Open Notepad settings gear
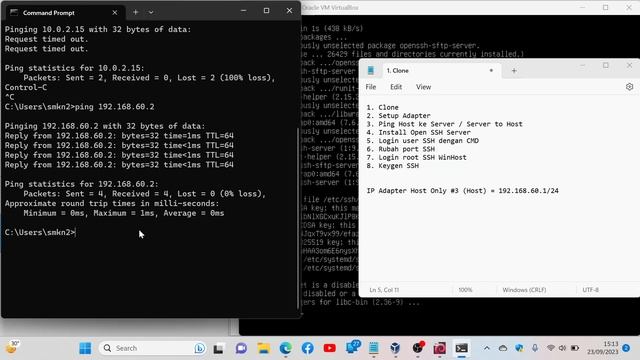Image resolution: width=640 pixels, height=360 pixels. (629, 87)
